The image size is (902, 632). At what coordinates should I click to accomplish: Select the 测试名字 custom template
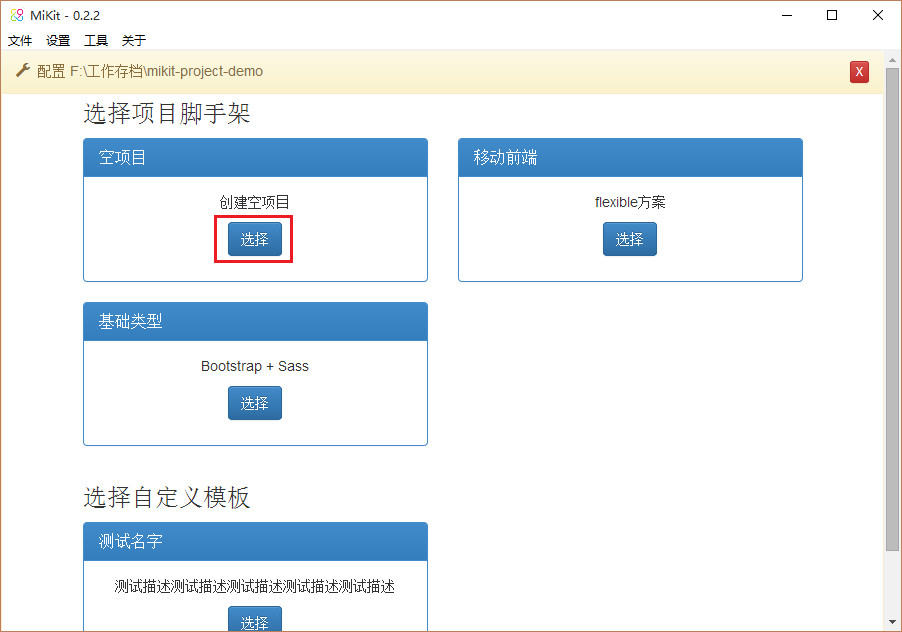pyautogui.click(x=255, y=619)
